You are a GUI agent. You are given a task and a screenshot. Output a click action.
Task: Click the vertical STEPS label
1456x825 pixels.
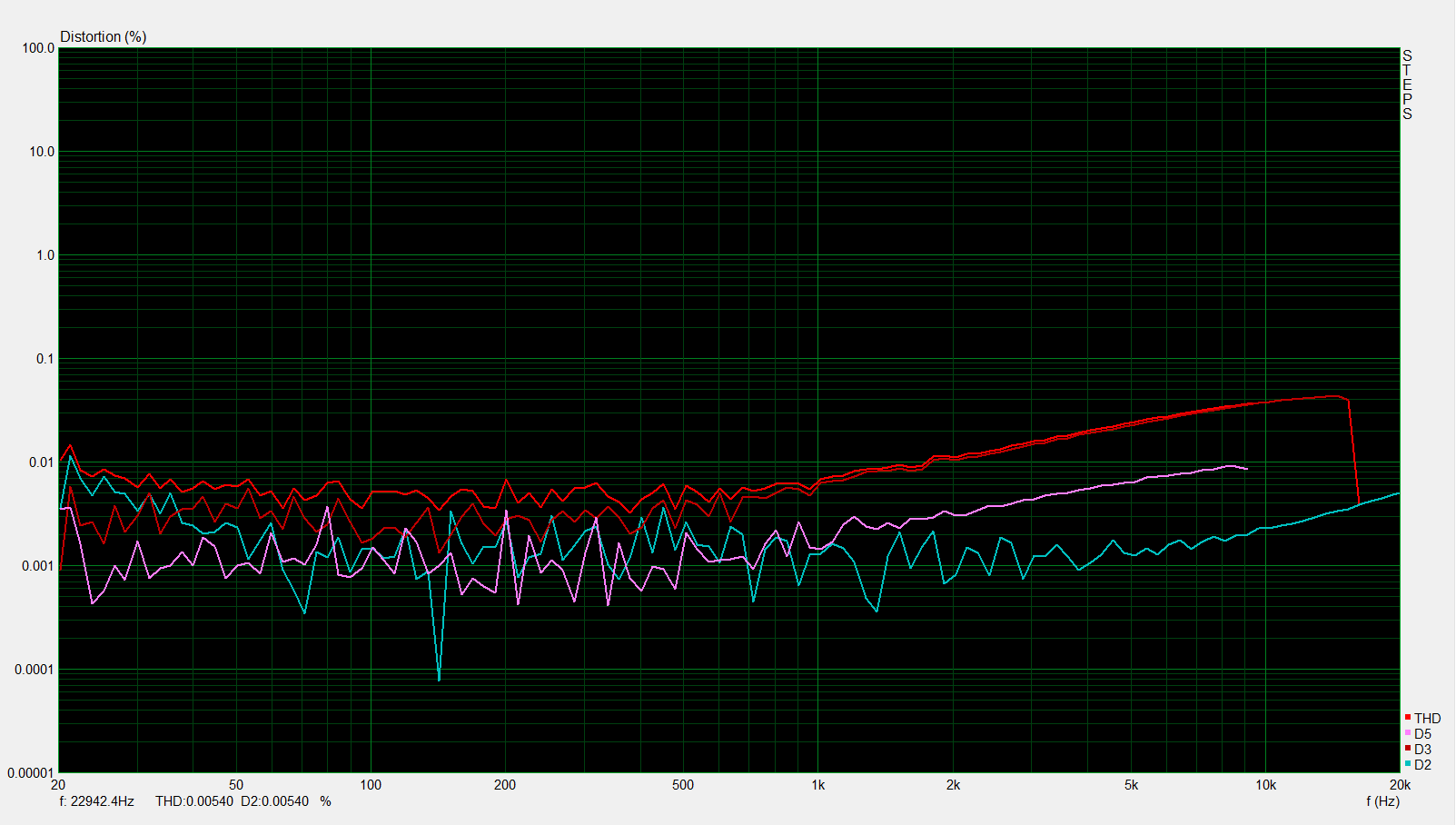pyautogui.click(x=1407, y=84)
